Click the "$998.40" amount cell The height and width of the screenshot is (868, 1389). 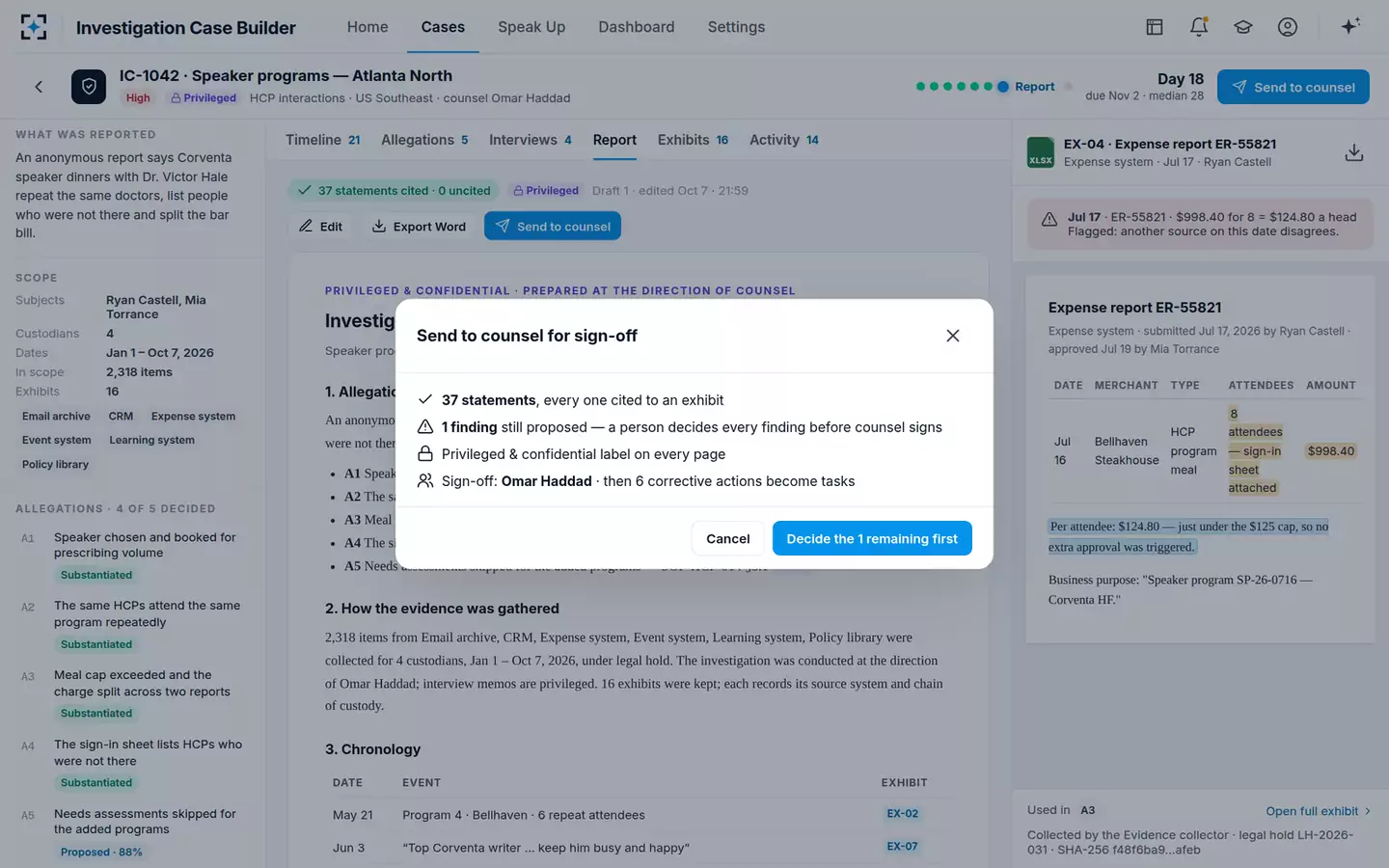click(1331, 451)
